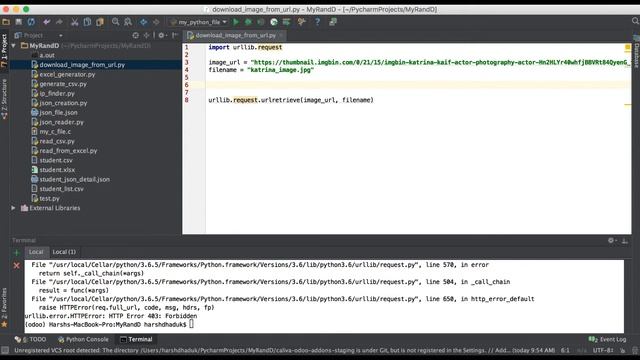Click the Find magnifier icon
Screen dimensions: 640x360
(116, 22)
